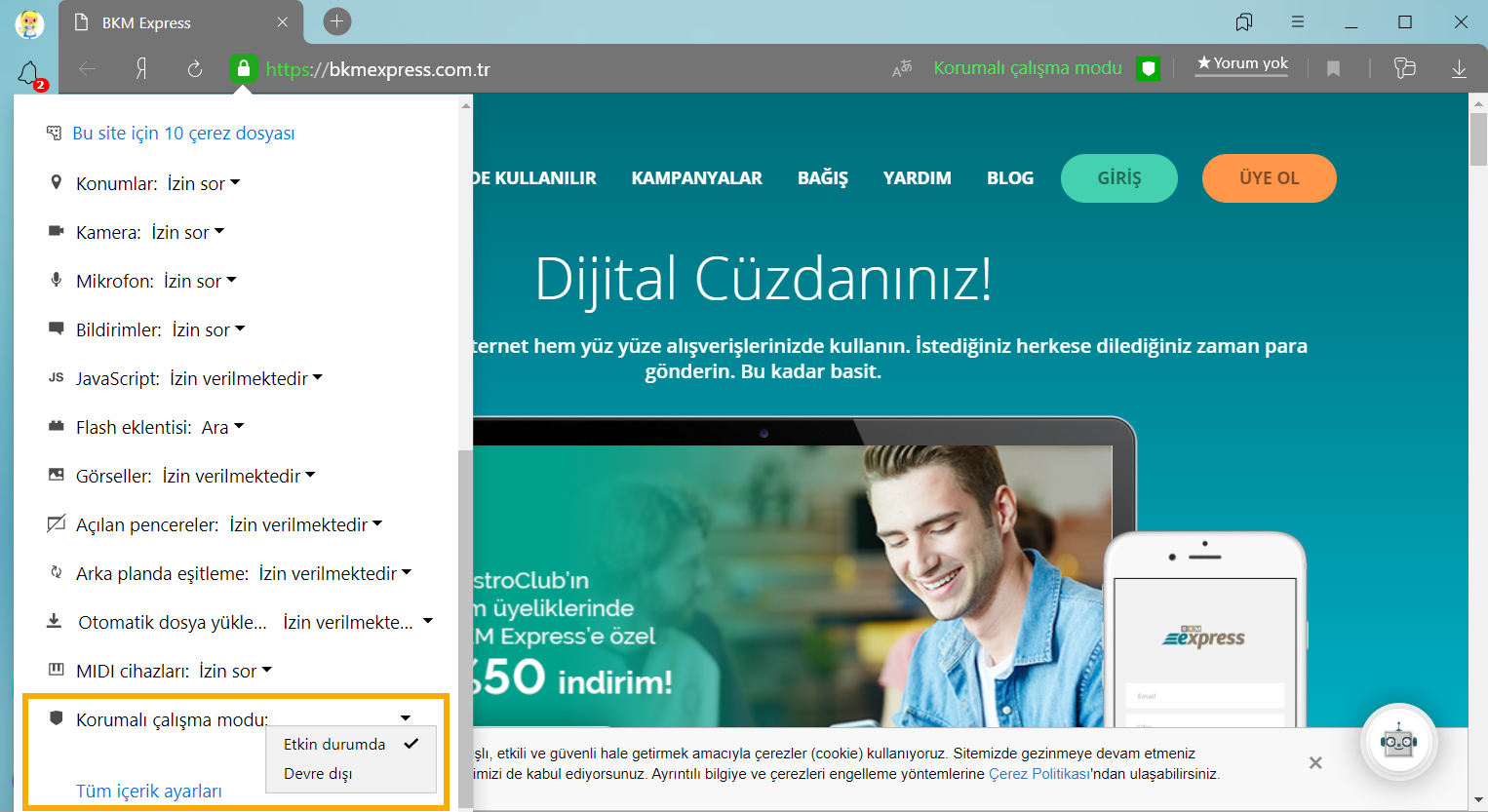Open the bookmarks panel icon in title bar

click(1244, 21)
